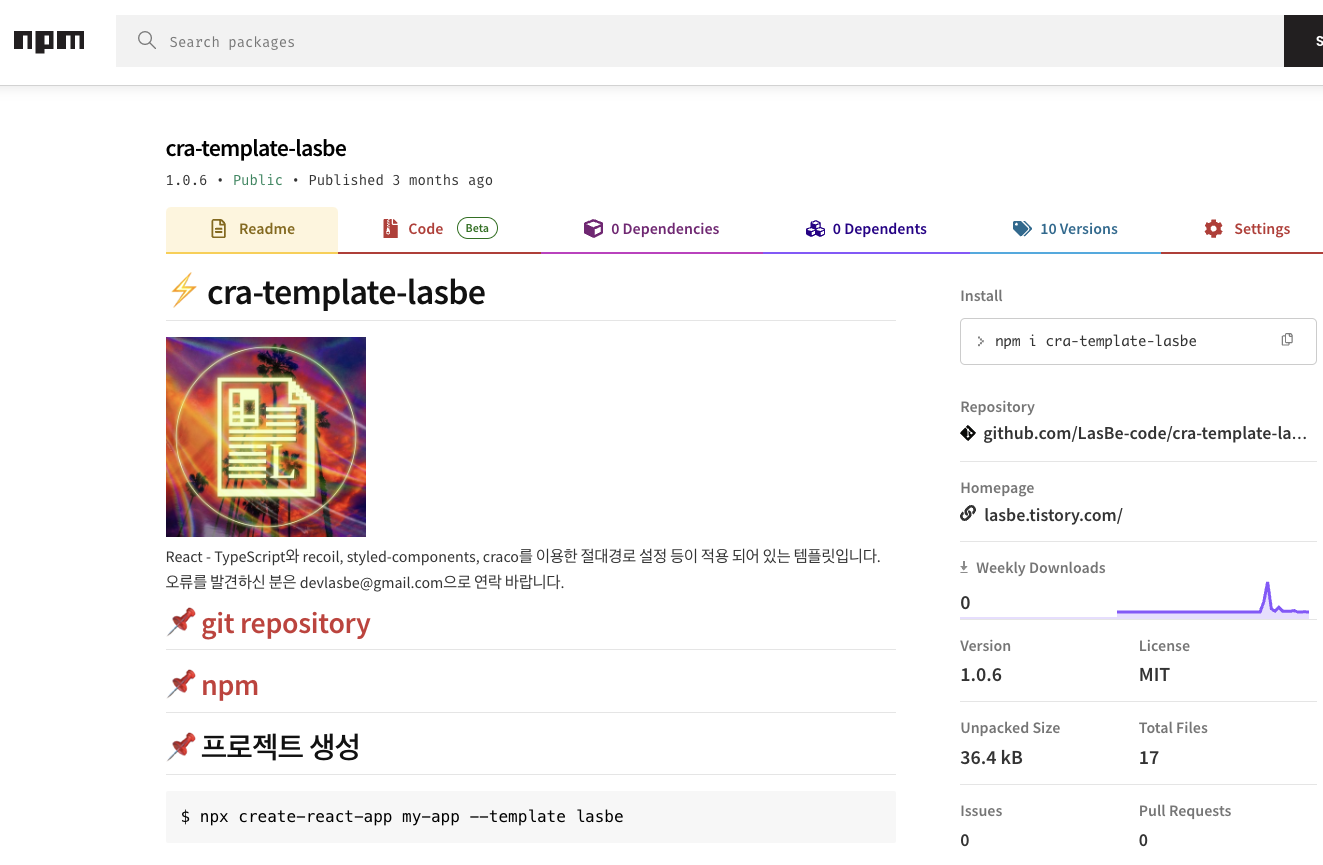1323x865 pixels.
Task: Click the npm i cra-template-lasbe command
Action: point(1095,341)
